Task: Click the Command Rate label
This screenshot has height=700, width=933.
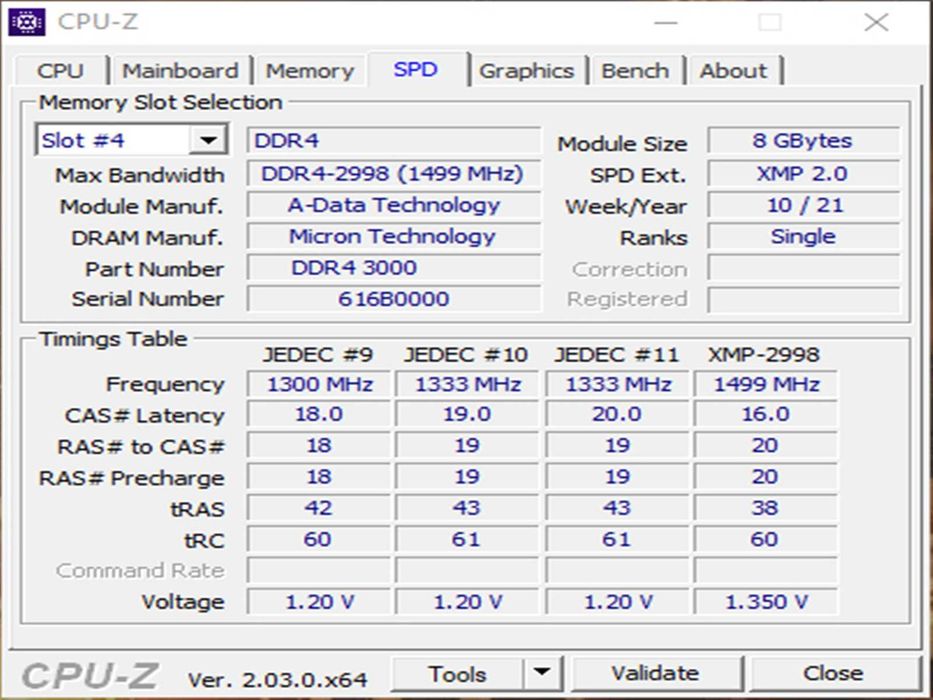Action: [140, 571]
